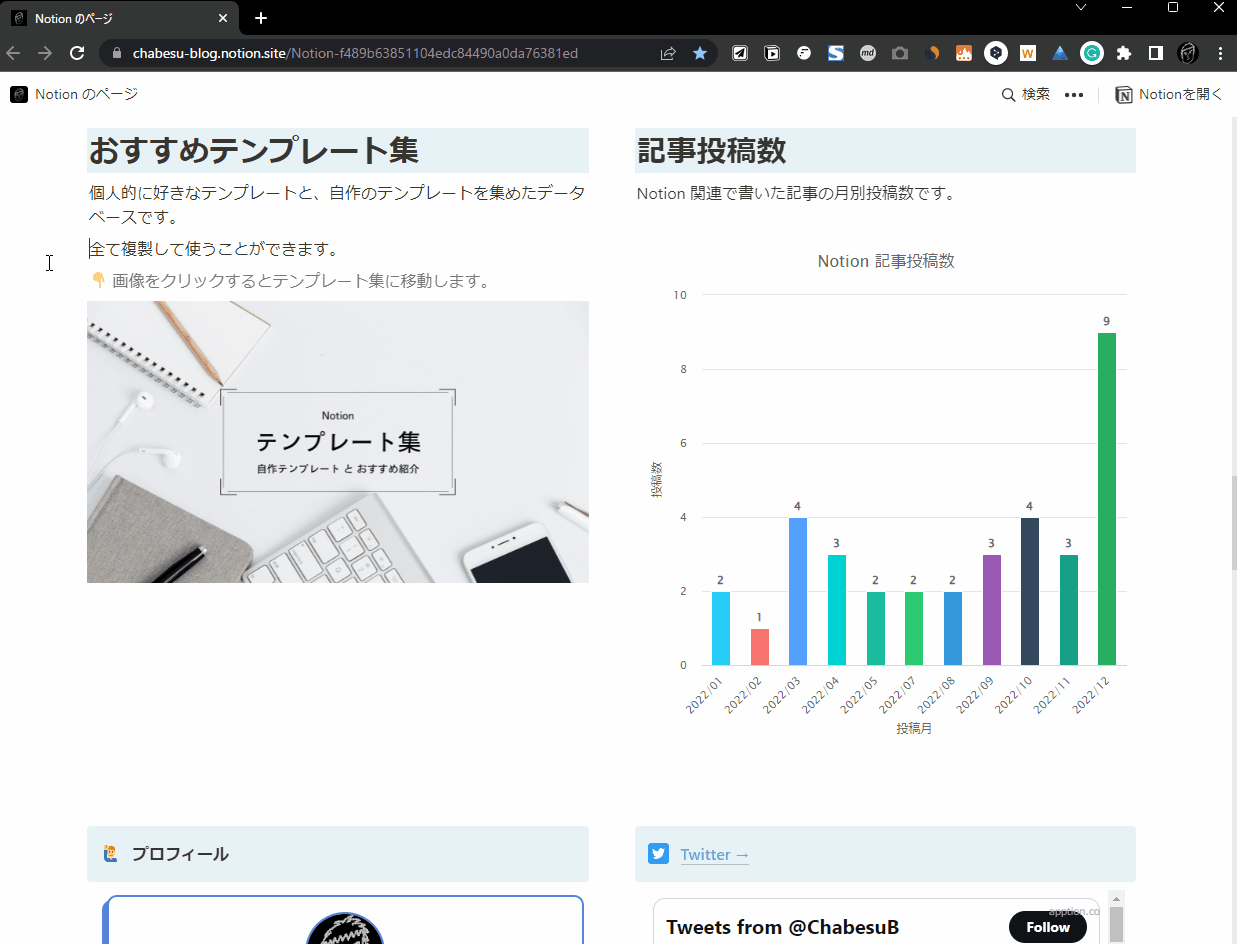Click the dark navy 2022/10 bar

(1030, 591)
